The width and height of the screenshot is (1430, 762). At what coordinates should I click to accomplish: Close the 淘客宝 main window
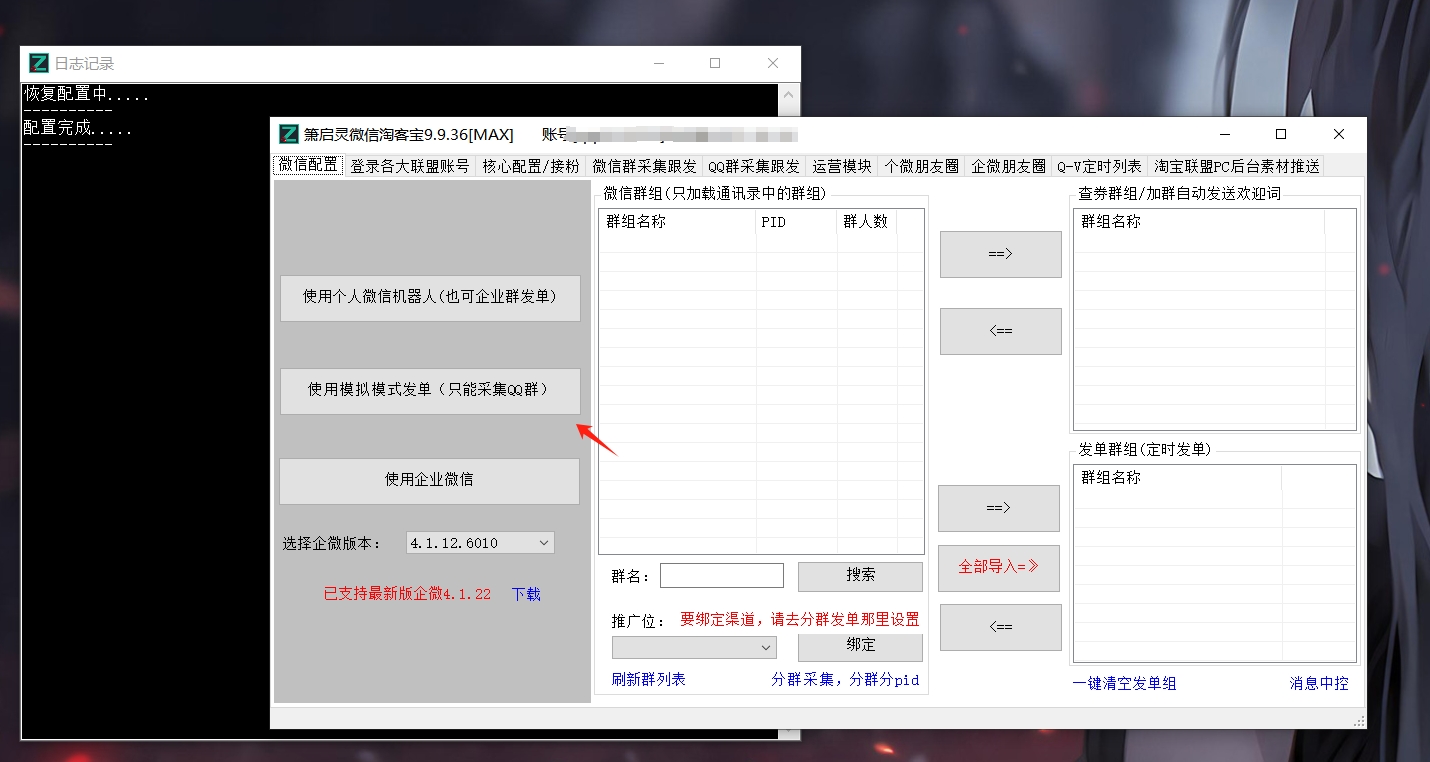(x=1339, y=134)
